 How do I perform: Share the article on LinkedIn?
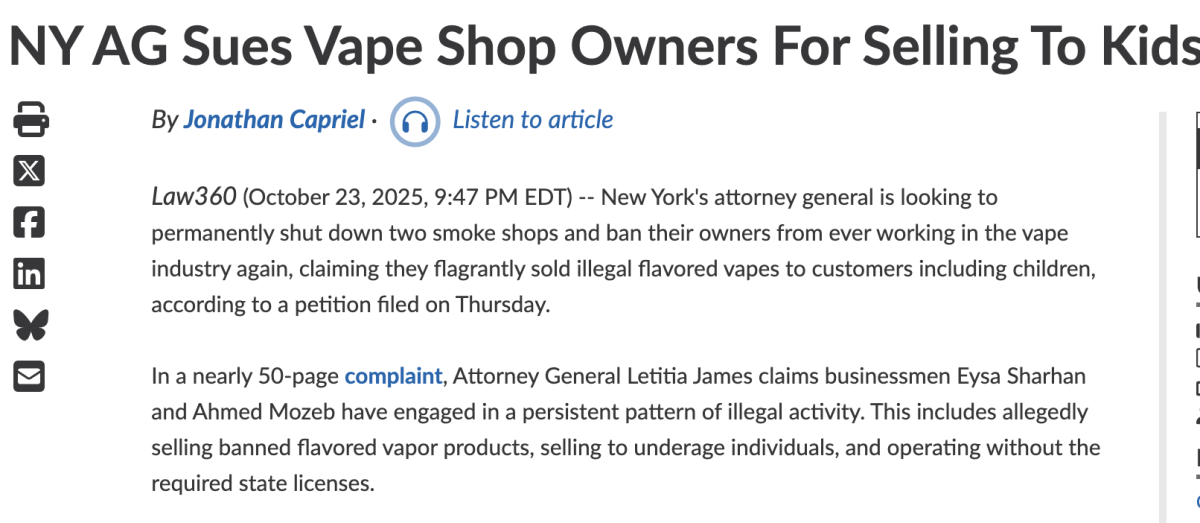pos(30,273)
